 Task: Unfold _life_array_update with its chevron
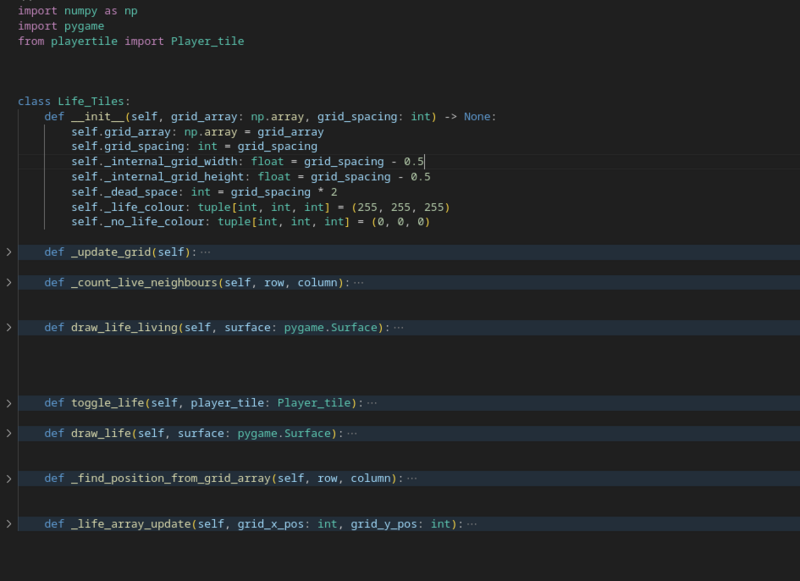click(9, 524)
